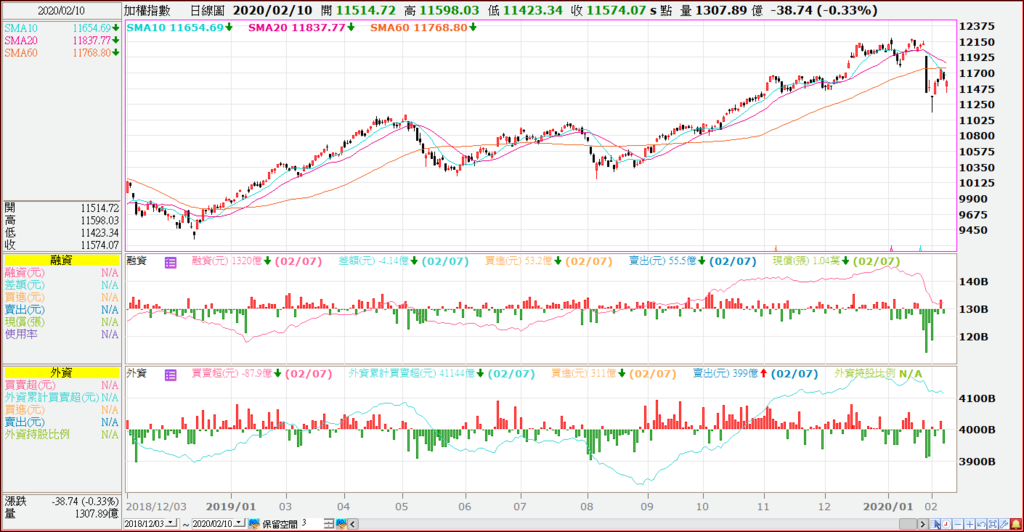The width and height of the screenshot is (1024, 532).
Task: Open the start date 2018/12/03 dropdown
Action: pos(170,523)
